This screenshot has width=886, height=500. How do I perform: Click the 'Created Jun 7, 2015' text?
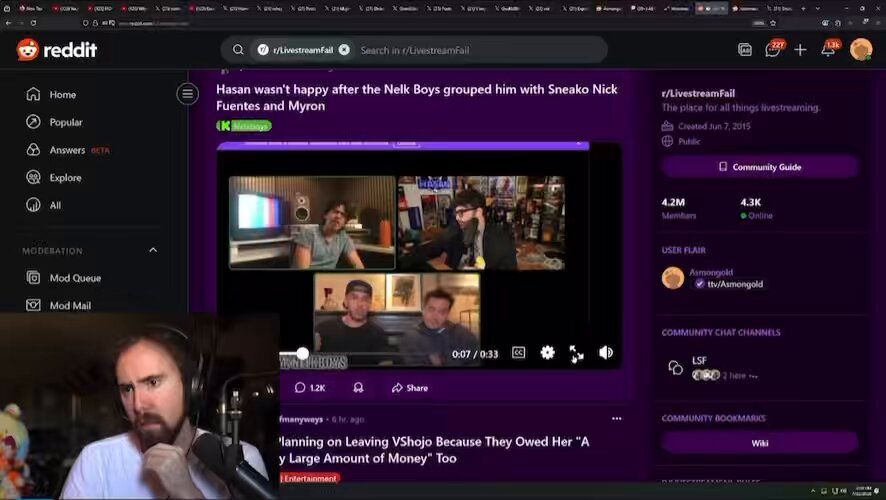pyautogui.click(x=714, y=126)
